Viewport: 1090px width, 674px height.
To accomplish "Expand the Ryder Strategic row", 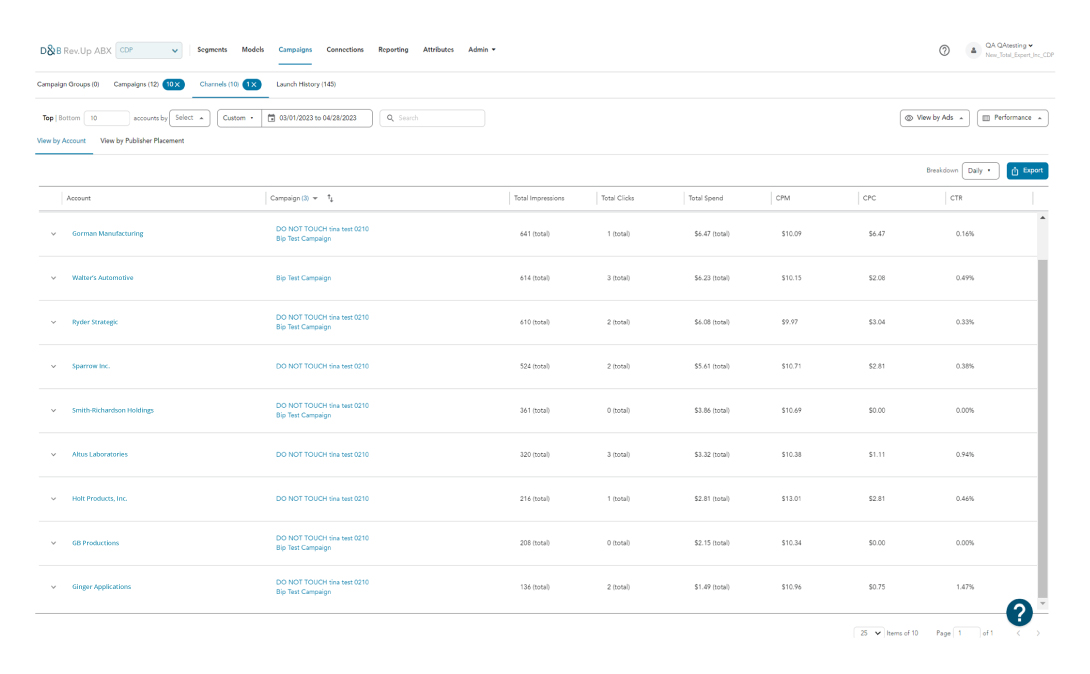I will pyautogui.click(x=54, y=322).
